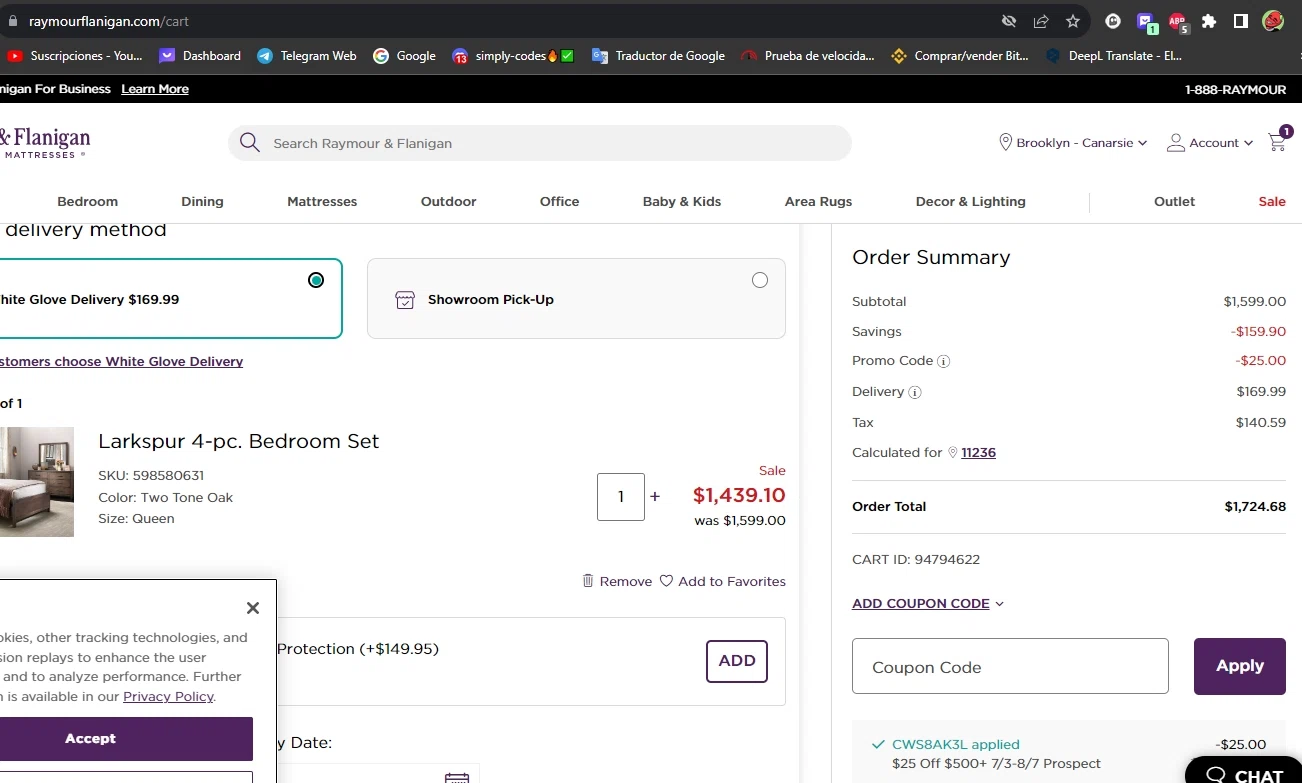Open the simply-codes bookmark
The image size is (1302, 783).
[x=513, y=56]
